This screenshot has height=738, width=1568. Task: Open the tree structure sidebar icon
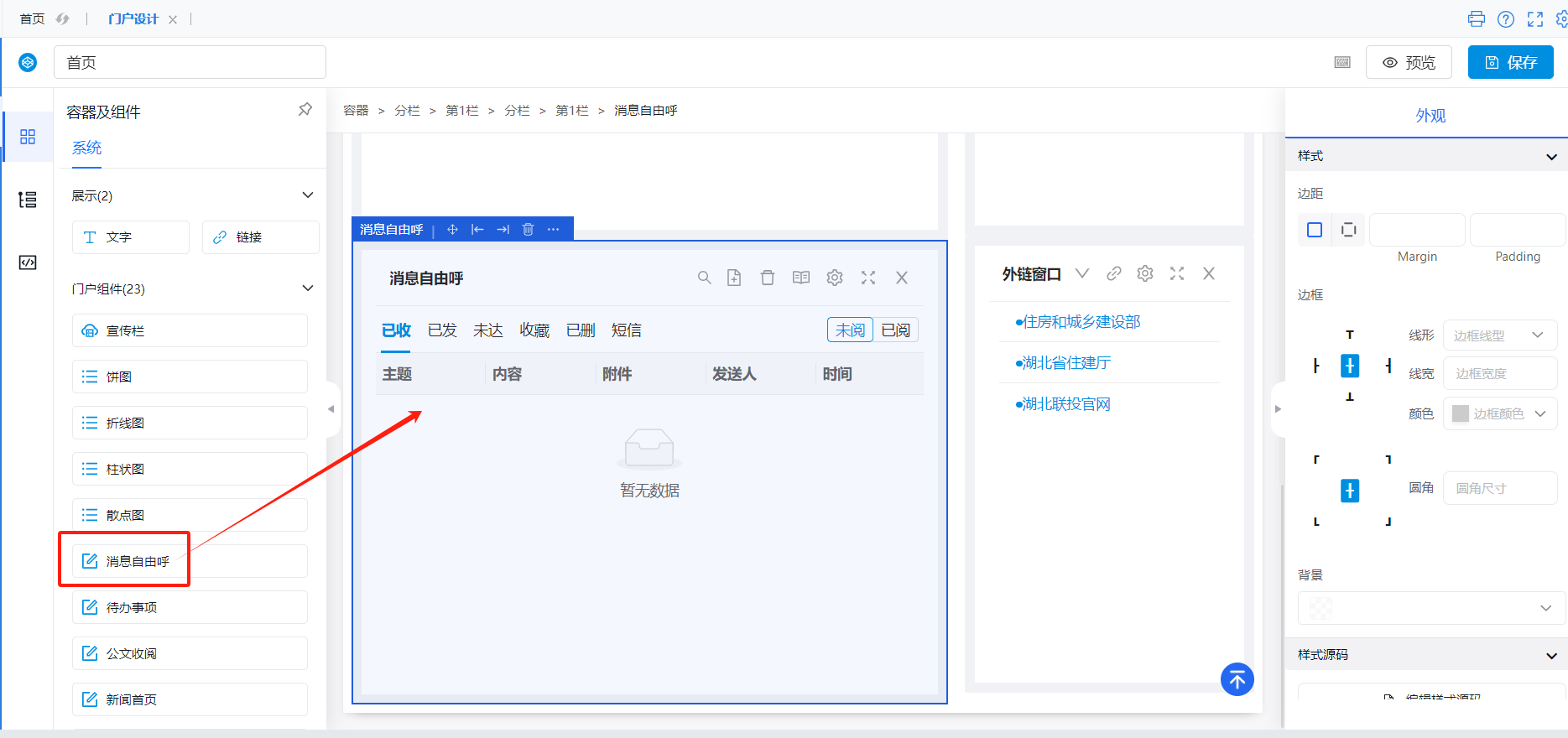pos(28,200)
